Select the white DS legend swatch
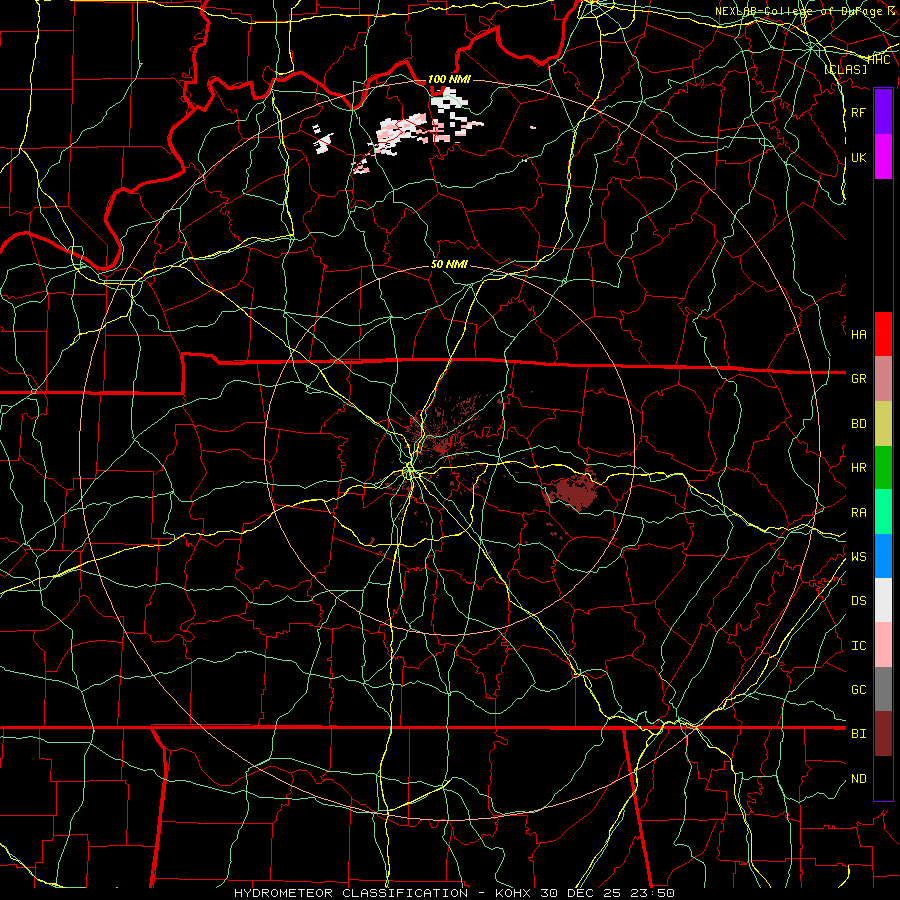 pyautogui.click(x=883, y=600)
